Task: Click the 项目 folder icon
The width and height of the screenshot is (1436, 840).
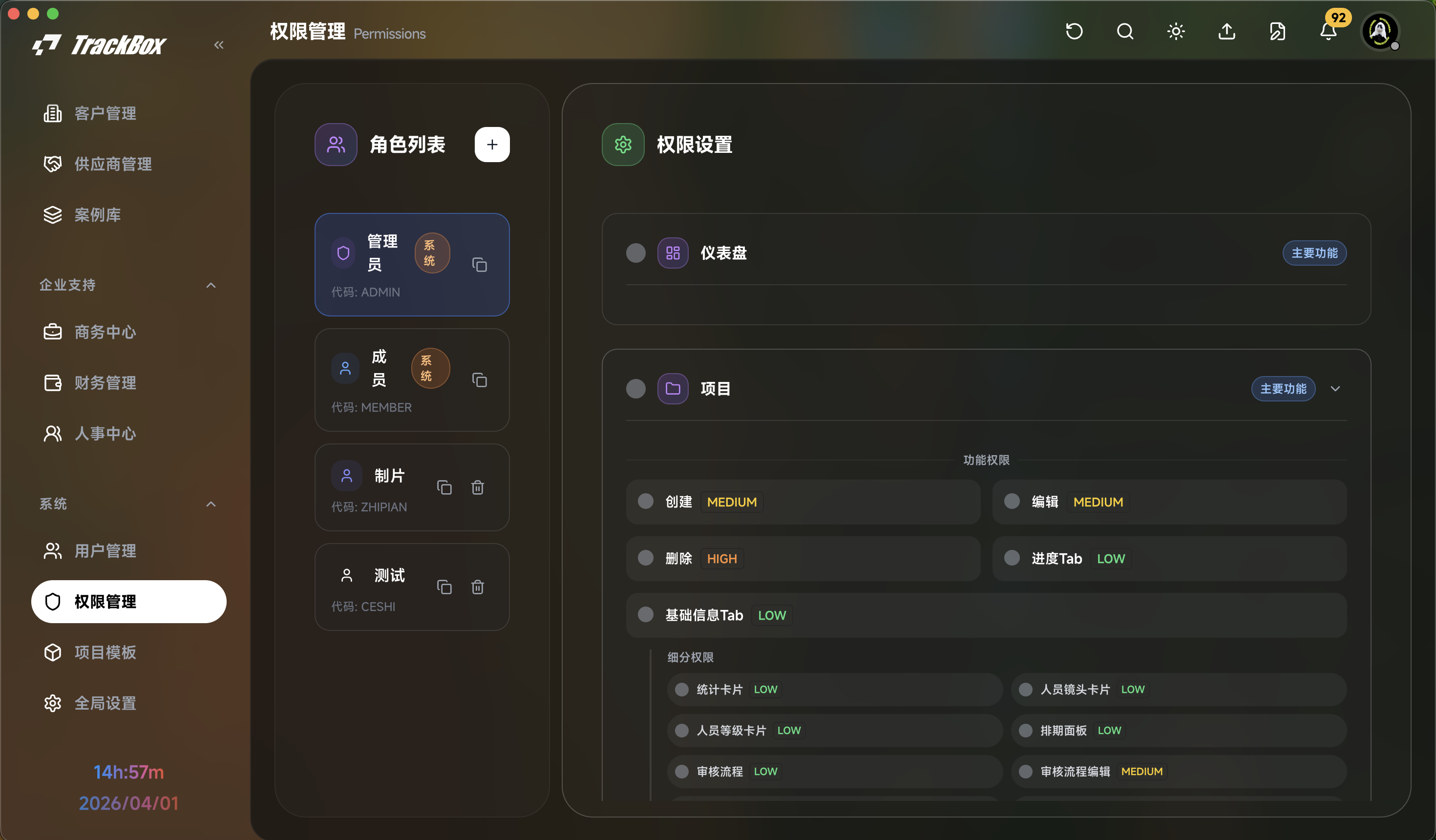Action: (x=673, y=389)
